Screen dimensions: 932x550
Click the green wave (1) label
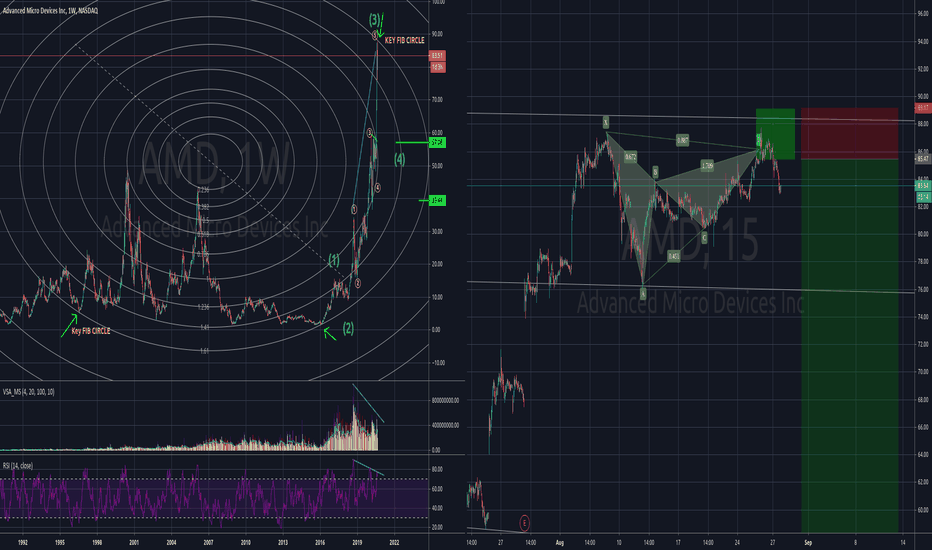coord(334,260)
